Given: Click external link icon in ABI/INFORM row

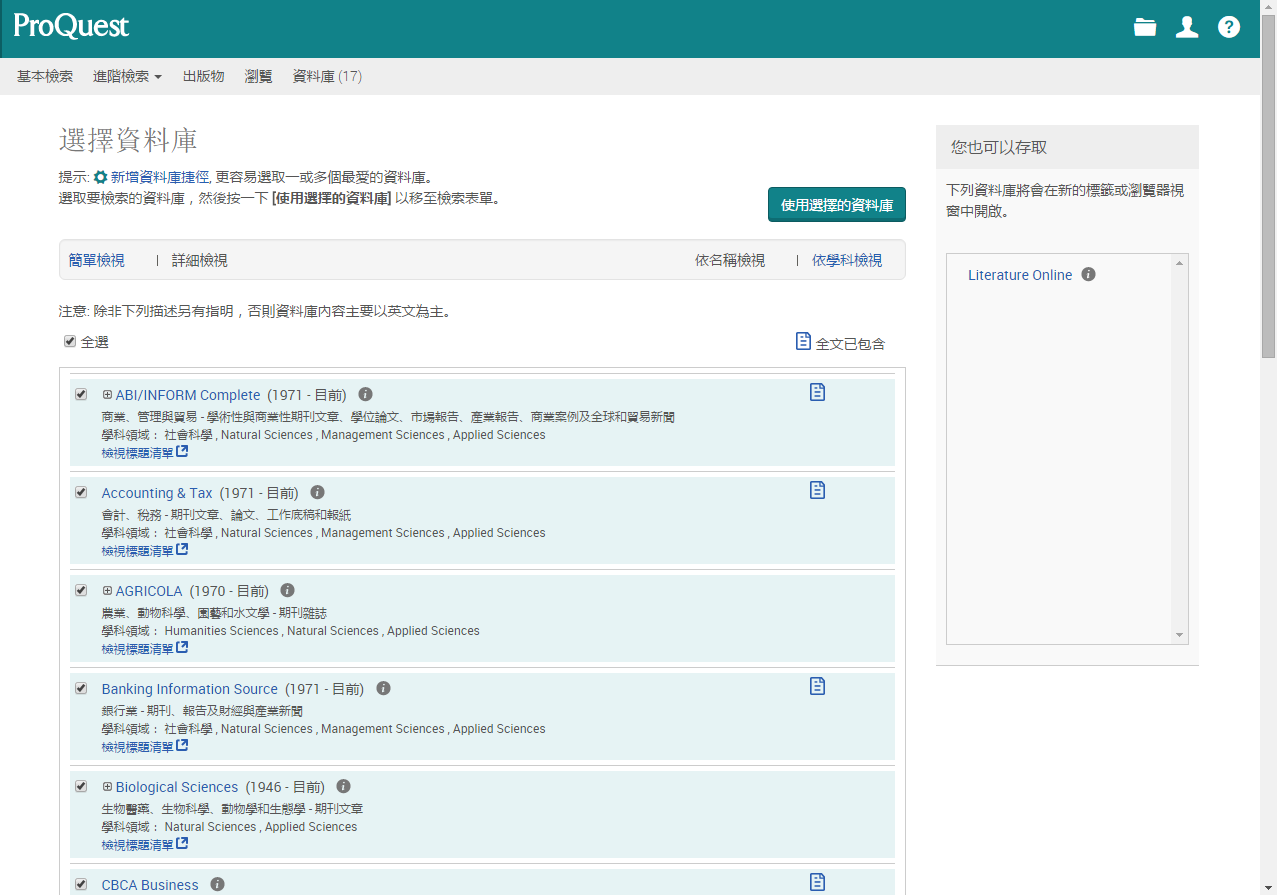Looking at the screenshot, I should pyautogui.click(x=182, y=452).
